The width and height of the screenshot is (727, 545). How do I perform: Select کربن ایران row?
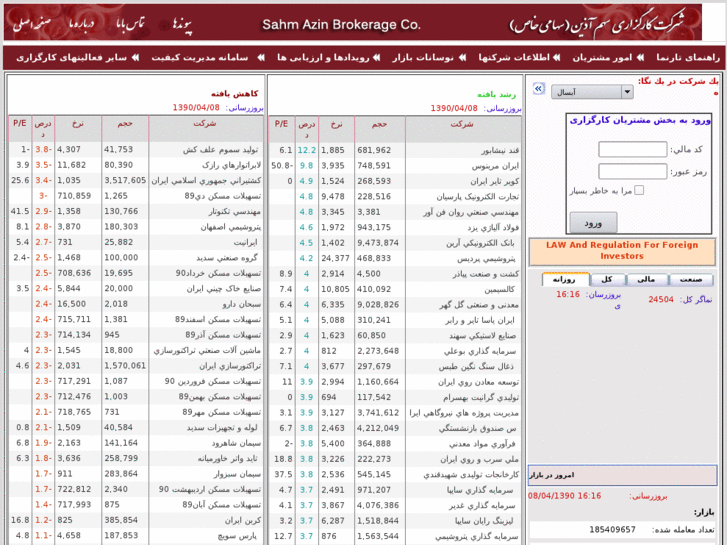[x=136, y=520]
